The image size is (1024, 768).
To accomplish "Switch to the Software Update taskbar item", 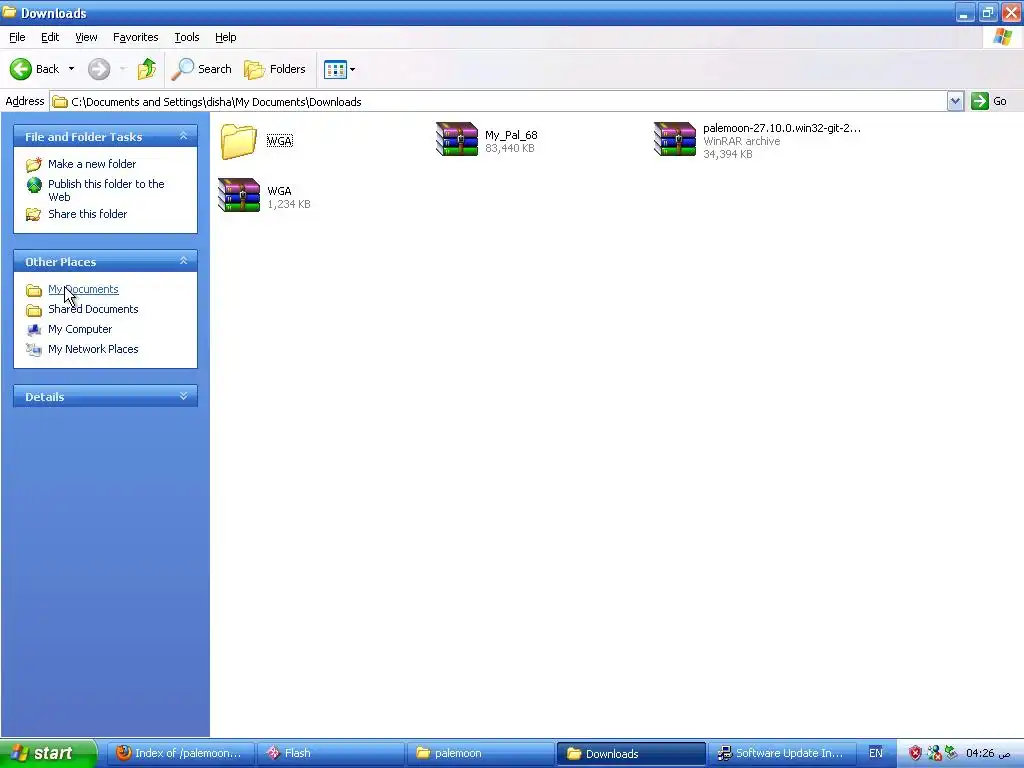I will pyautogui.click(x=780, y=753).
